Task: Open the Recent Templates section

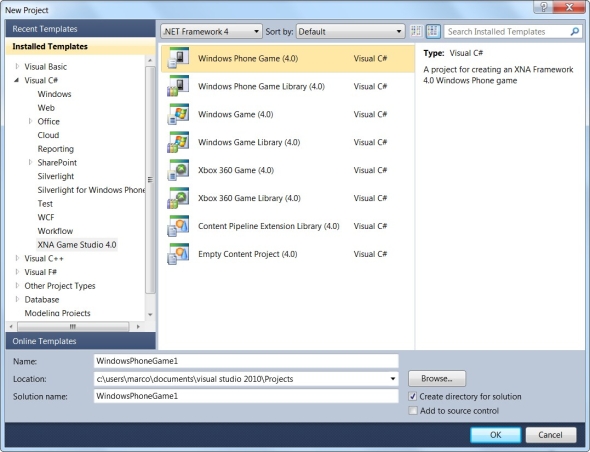Action: pyautogui.click(x=81, y=29)
